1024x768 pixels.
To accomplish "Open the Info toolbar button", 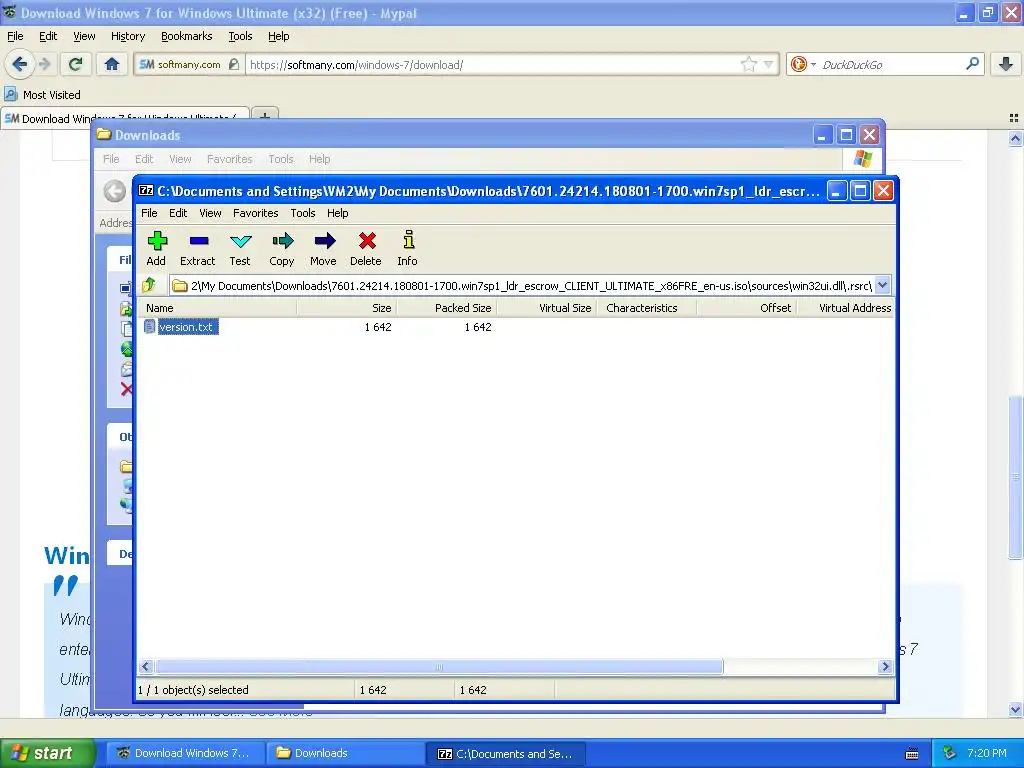I will (408, 248).
